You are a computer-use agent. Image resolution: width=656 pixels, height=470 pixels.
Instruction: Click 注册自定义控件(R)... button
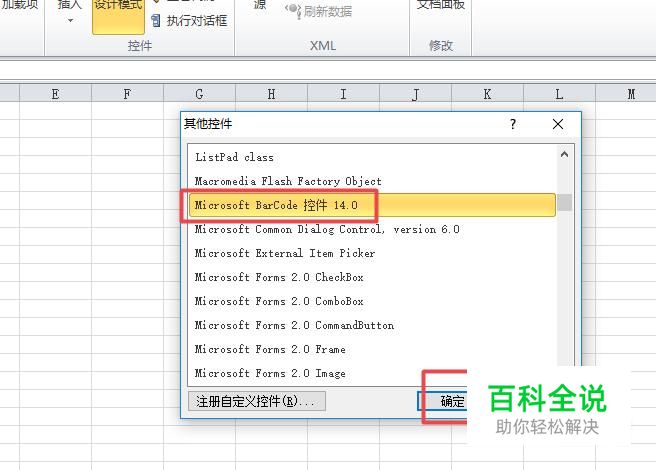click(256, 401)
